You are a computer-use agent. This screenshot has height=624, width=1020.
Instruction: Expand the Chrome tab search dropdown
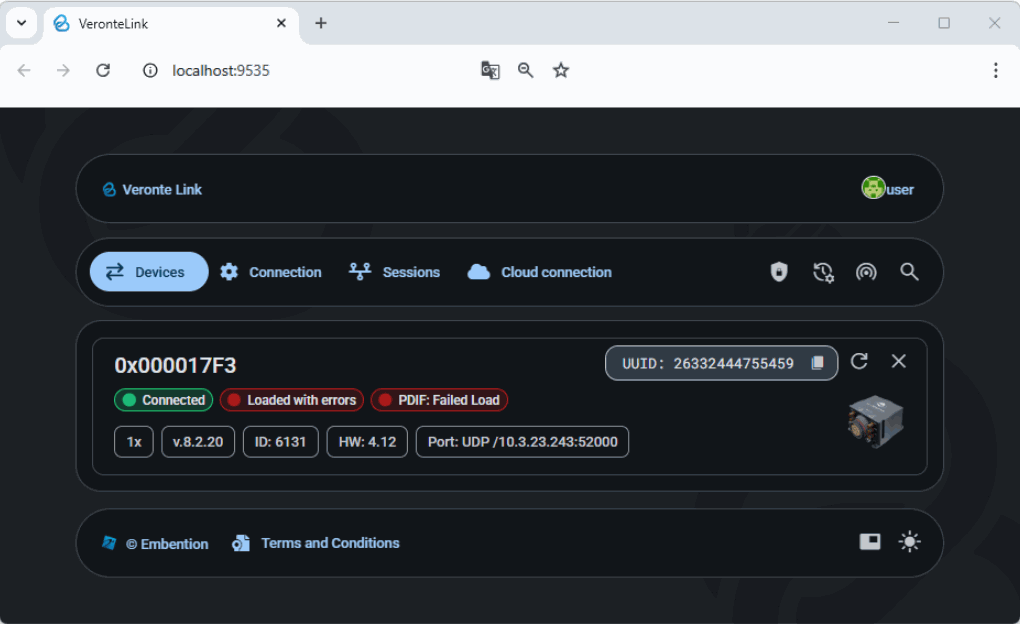[x=21, y=23]
